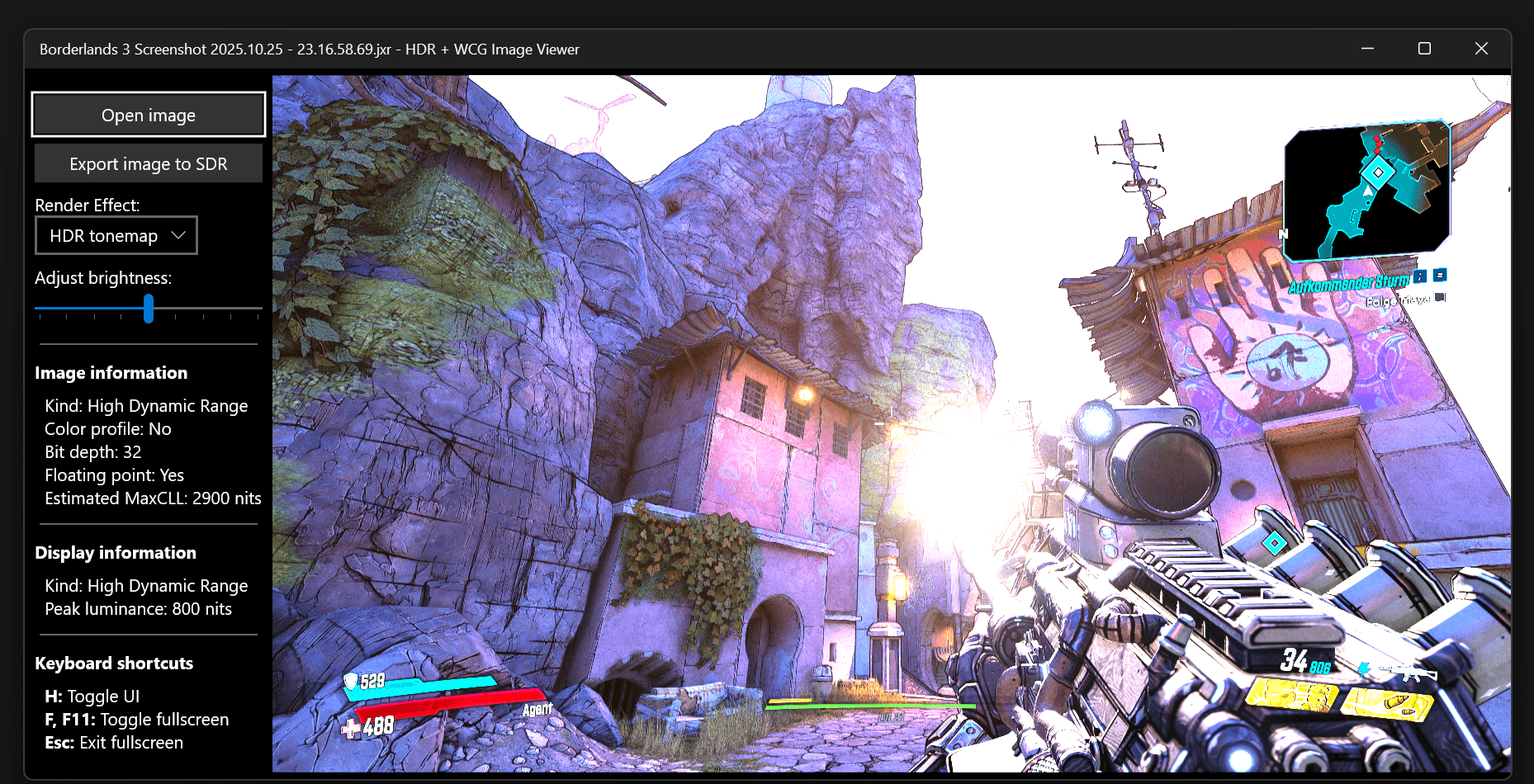Click the ammo count 34 in the image
The height and width of the screenshot is (784, 1534).
pos(1294,660)
